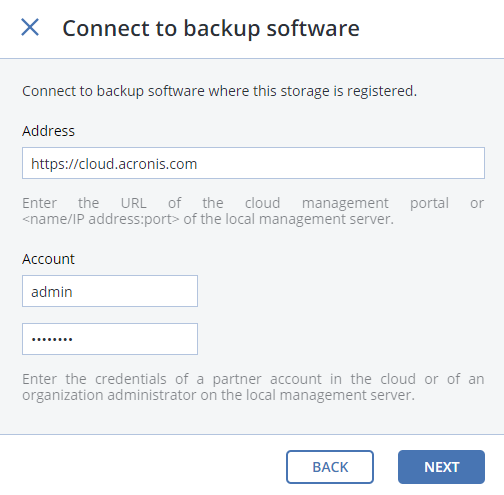
Task: Go back with the BACK button
Action: (x=330, y=467)
